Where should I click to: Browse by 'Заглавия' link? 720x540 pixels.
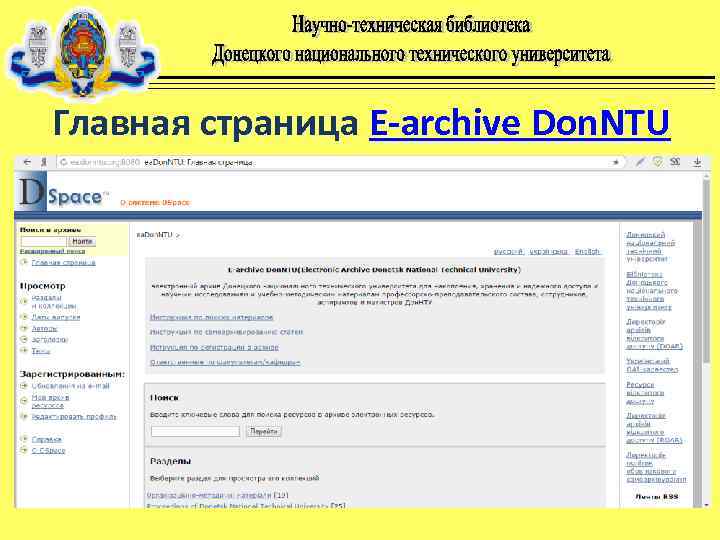coord(50,340)
